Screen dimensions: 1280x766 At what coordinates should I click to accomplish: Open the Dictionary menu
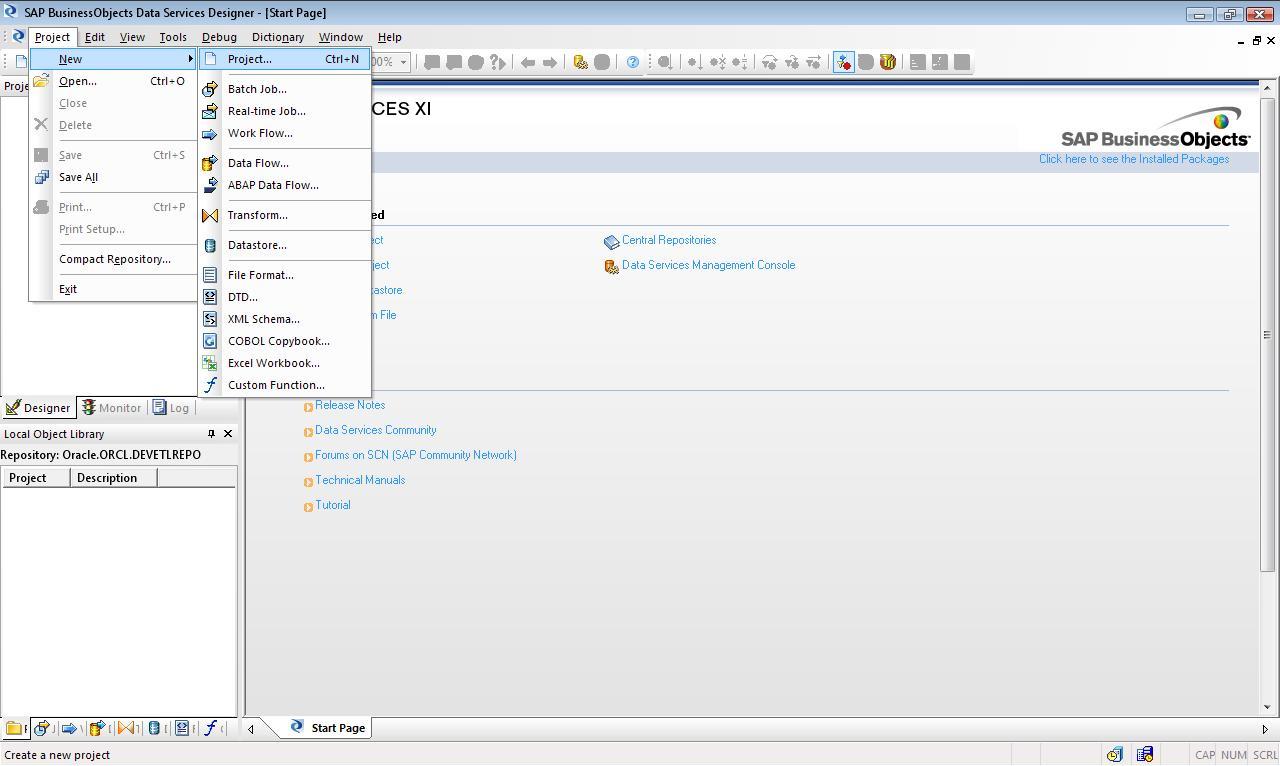278,37
